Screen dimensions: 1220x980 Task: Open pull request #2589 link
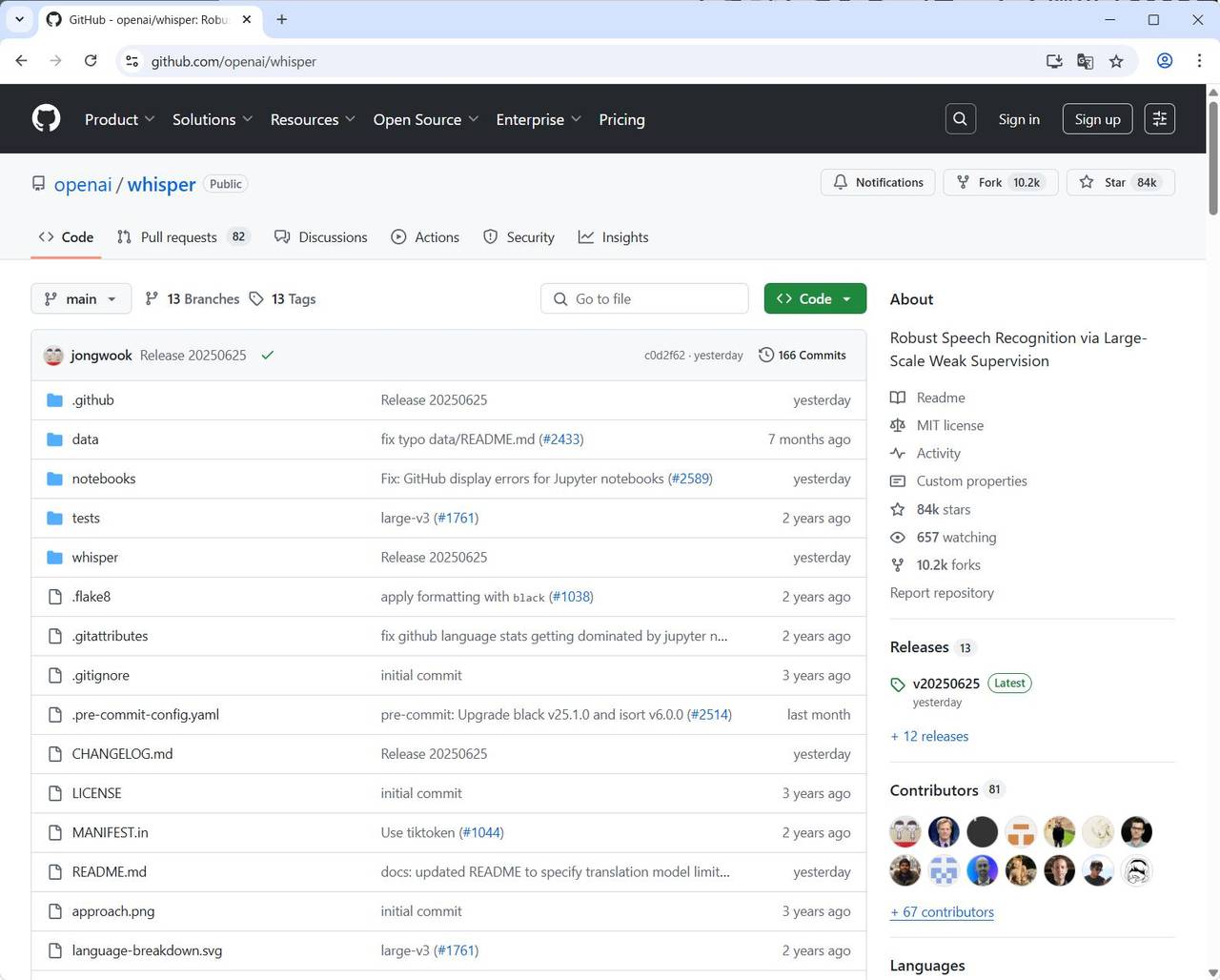pos(690,479)
